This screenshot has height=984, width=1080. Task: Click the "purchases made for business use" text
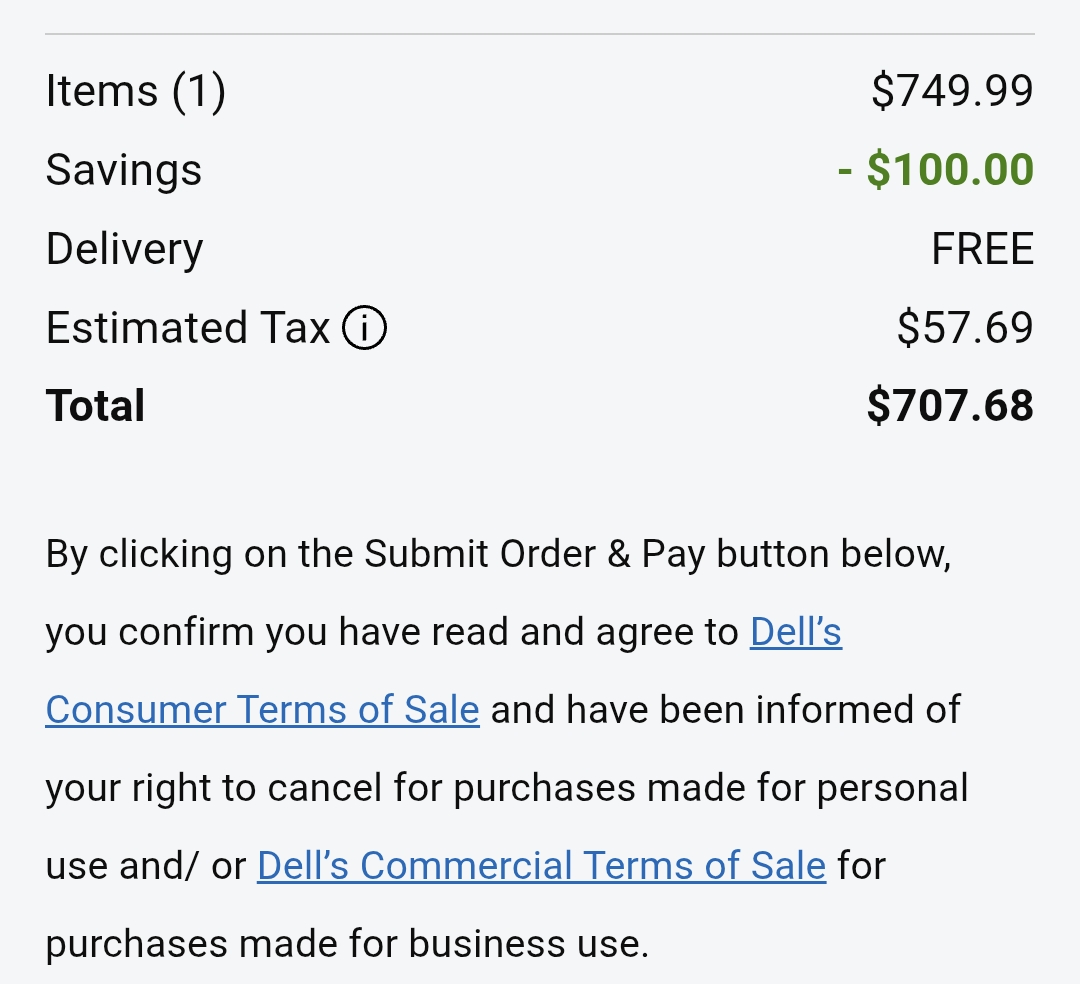click(347, 944)
